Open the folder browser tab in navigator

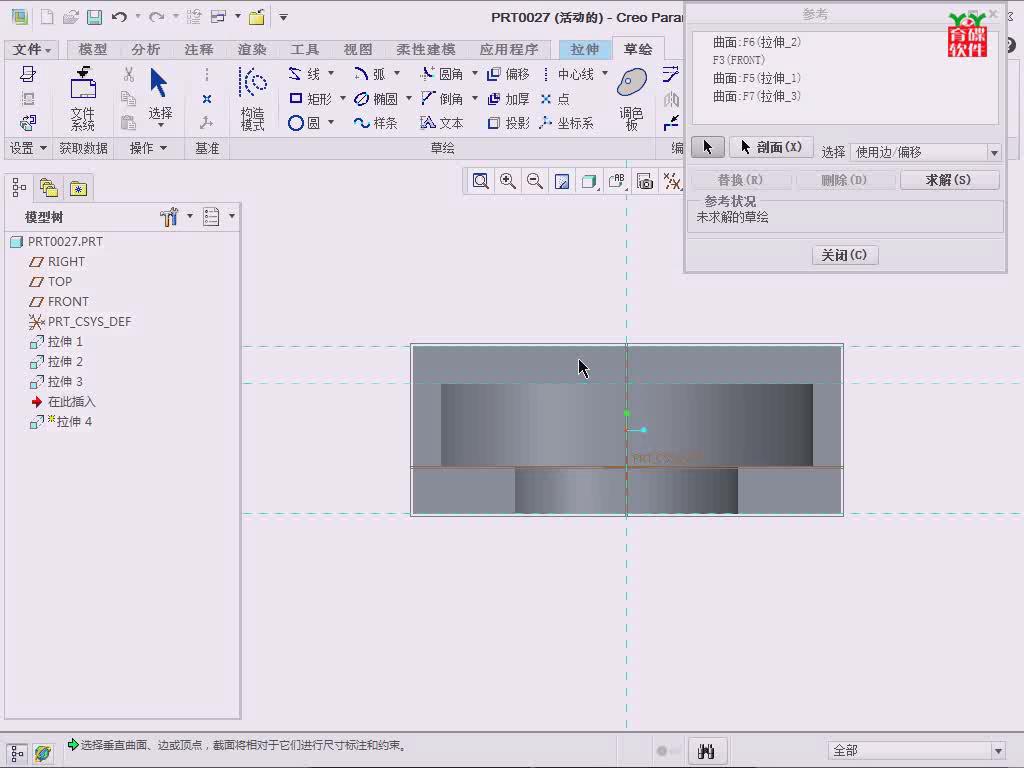tap(49, 188)
